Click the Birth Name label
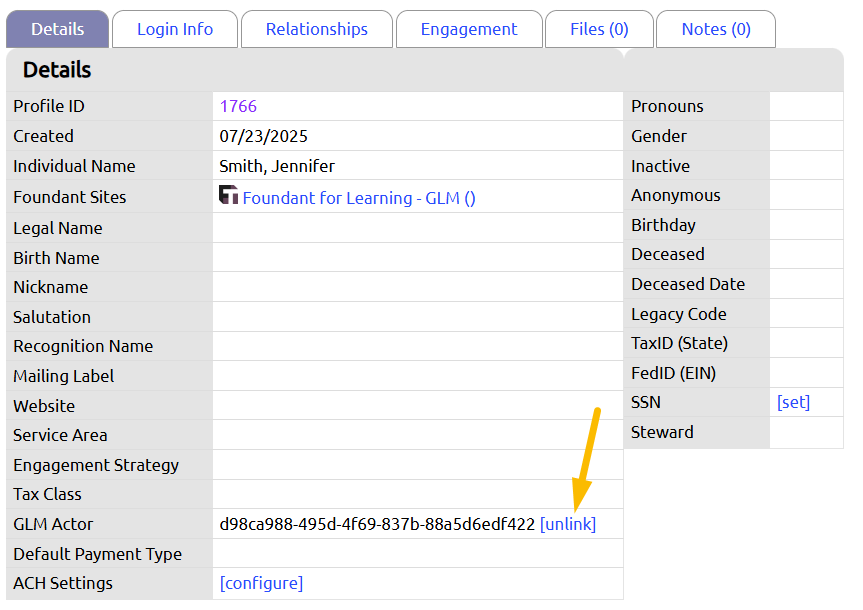Viewport: 863px width, 610px height. tap(56, 258)
